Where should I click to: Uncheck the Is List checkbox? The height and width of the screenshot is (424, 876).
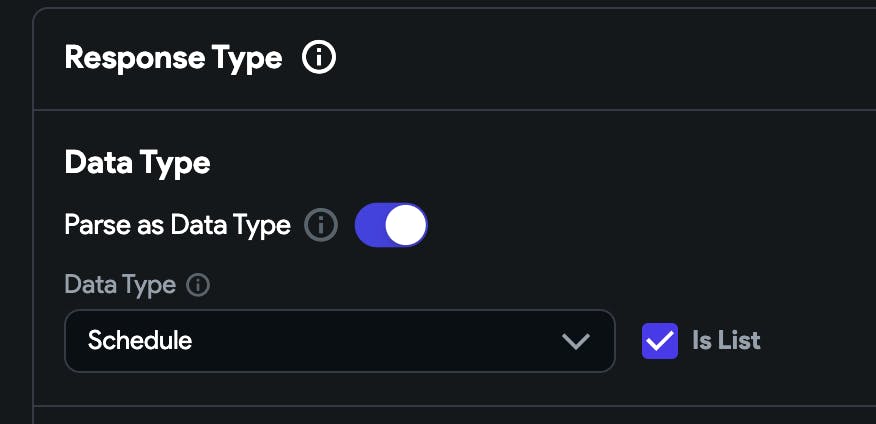(x=660, y=341)
